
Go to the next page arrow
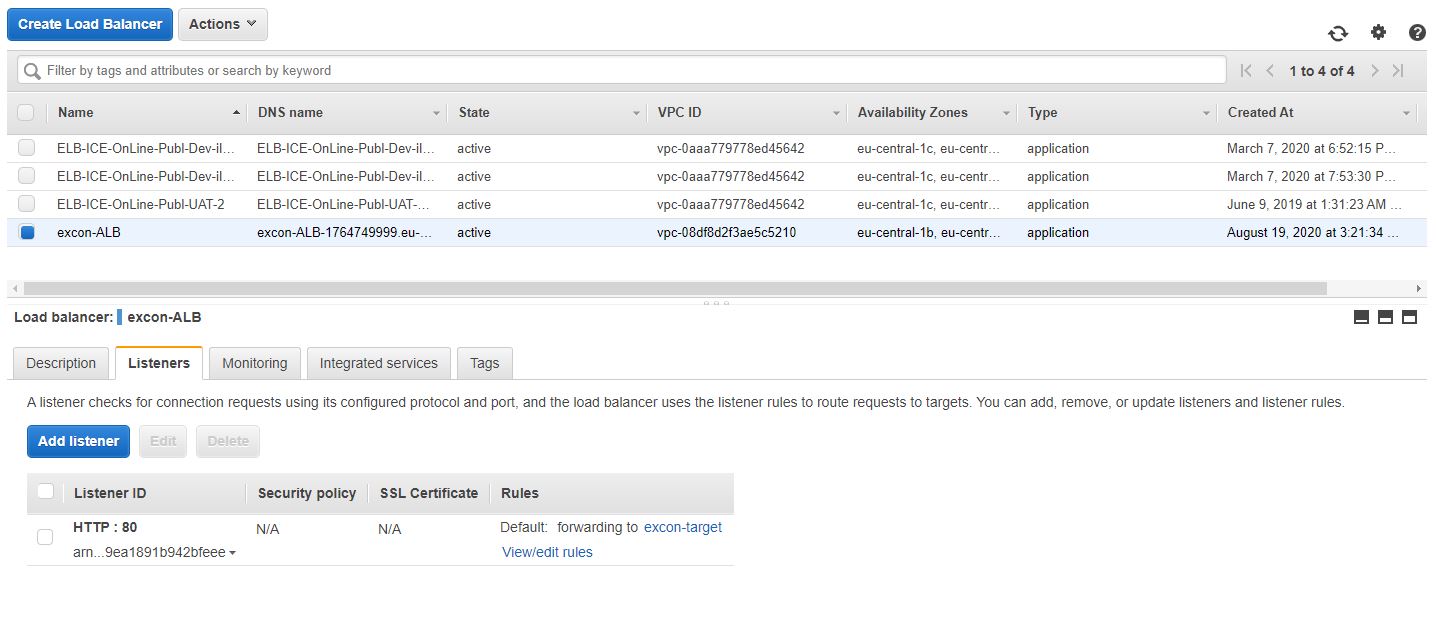click(x=1375, y=71)
